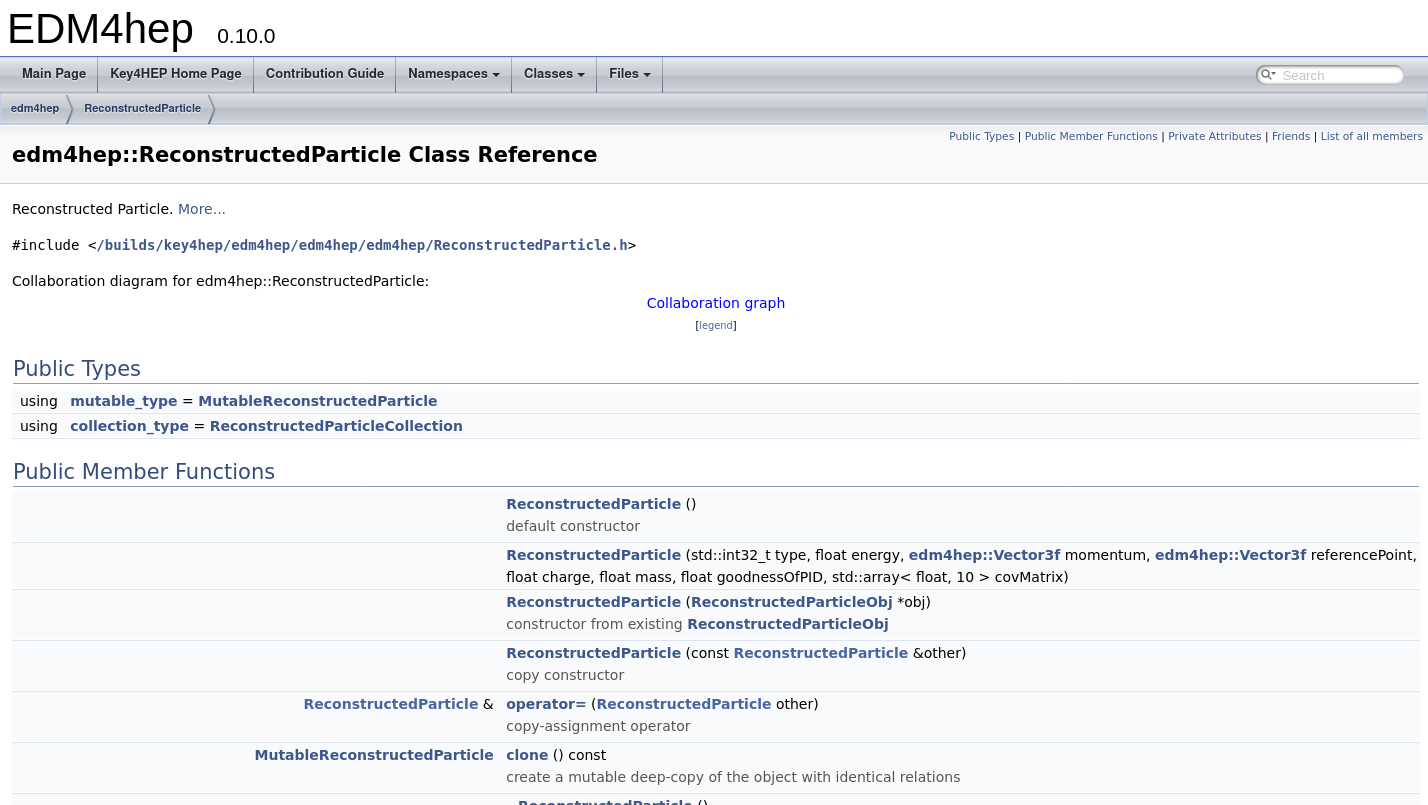Click the search magnifier icon

click(x=1266, y=75)
